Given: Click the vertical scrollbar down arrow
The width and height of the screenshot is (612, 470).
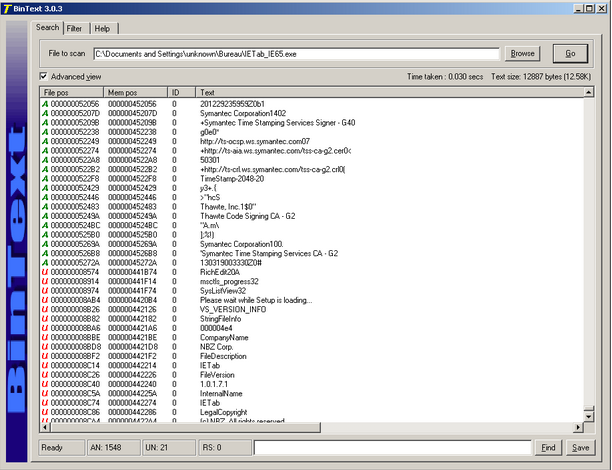Looking at the screenshot, I should (589, 417).
